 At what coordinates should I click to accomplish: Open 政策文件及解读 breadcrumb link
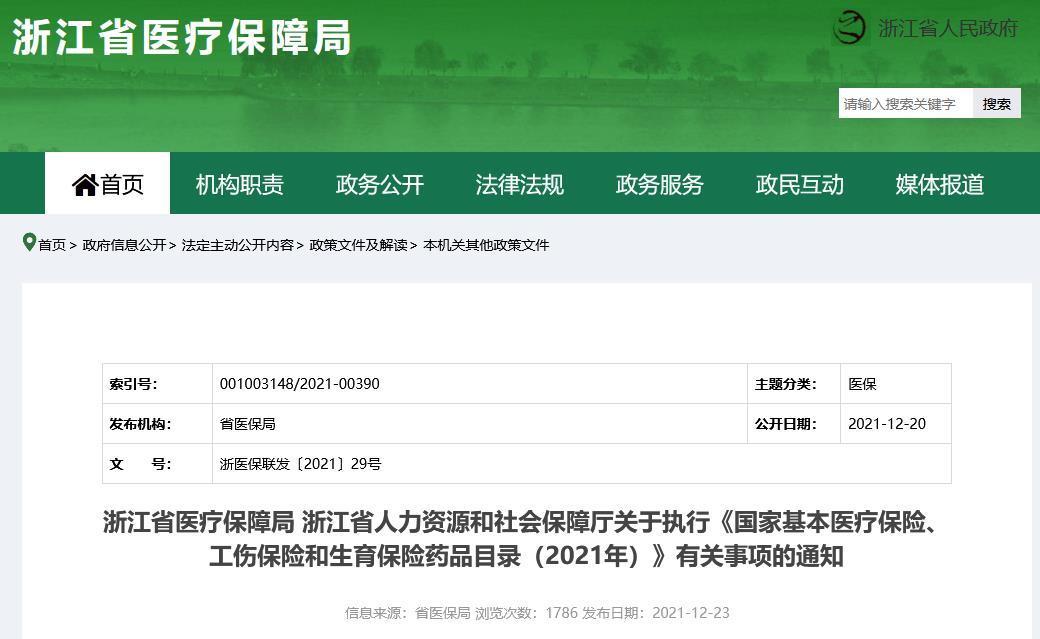click(358, 245)
